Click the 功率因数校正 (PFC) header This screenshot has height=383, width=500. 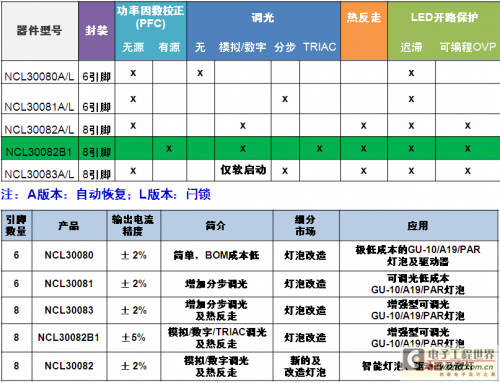pos(151,17)
